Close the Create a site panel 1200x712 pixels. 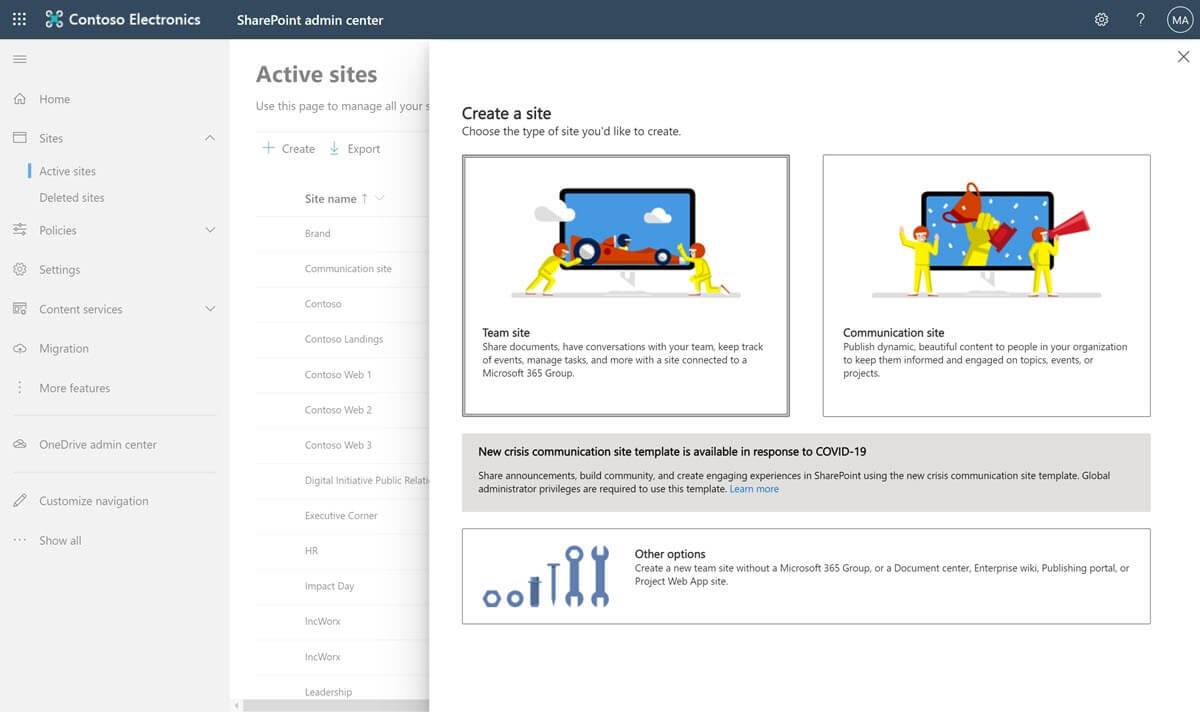coord(1184,58)
